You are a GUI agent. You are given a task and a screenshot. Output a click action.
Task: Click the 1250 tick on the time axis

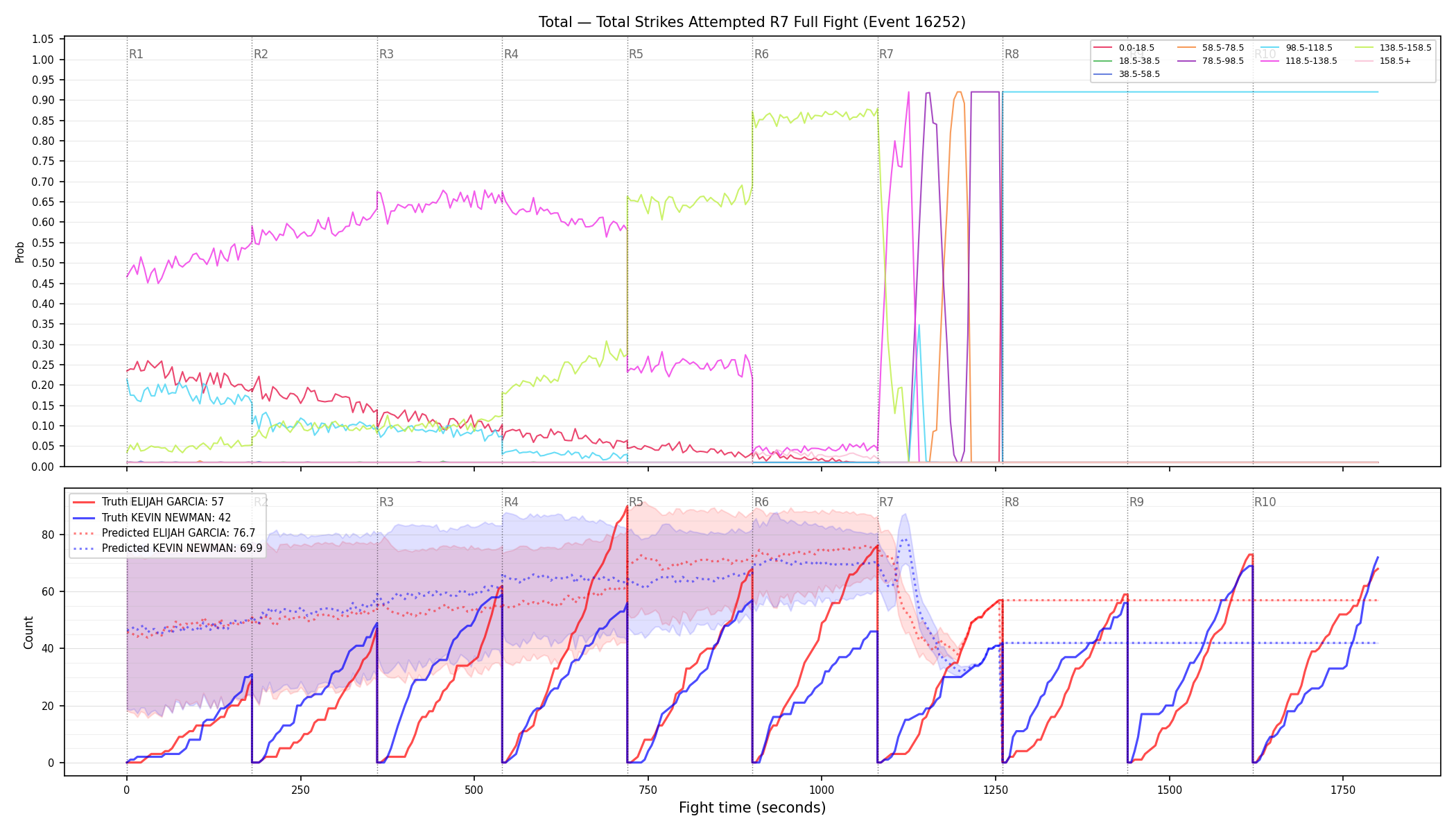pyautogui.click(x=996, y=790)
